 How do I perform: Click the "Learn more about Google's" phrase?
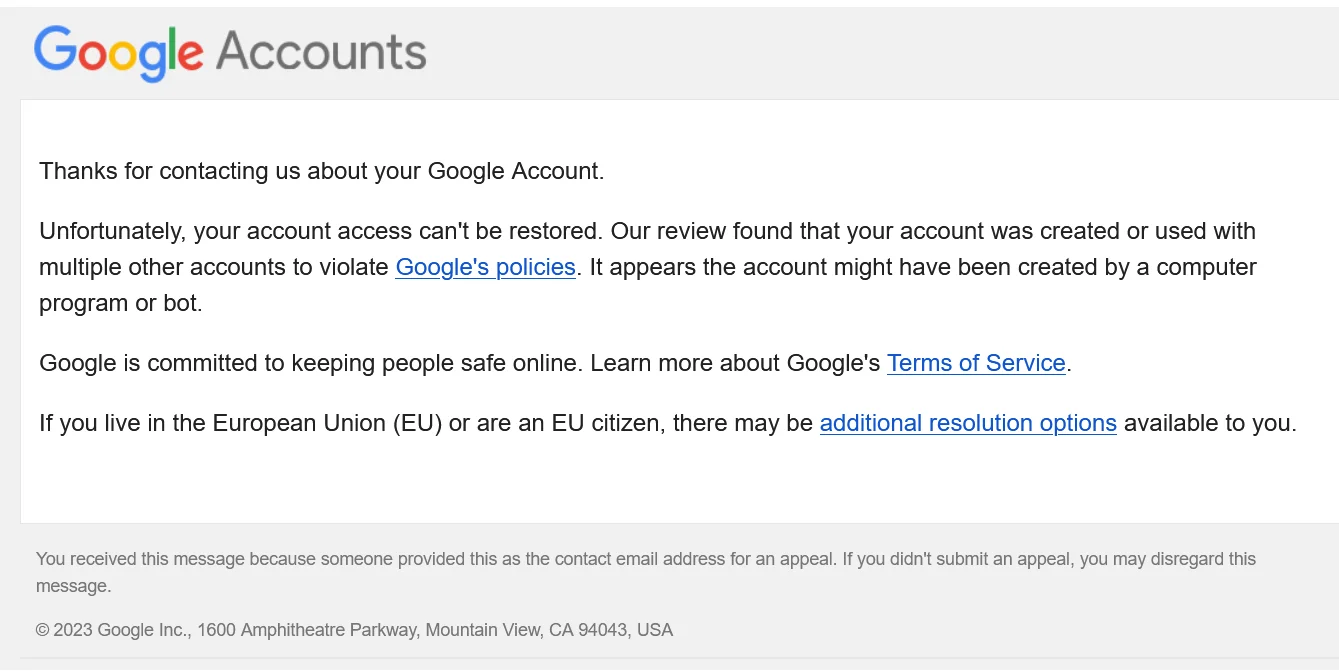pos(735,363)
